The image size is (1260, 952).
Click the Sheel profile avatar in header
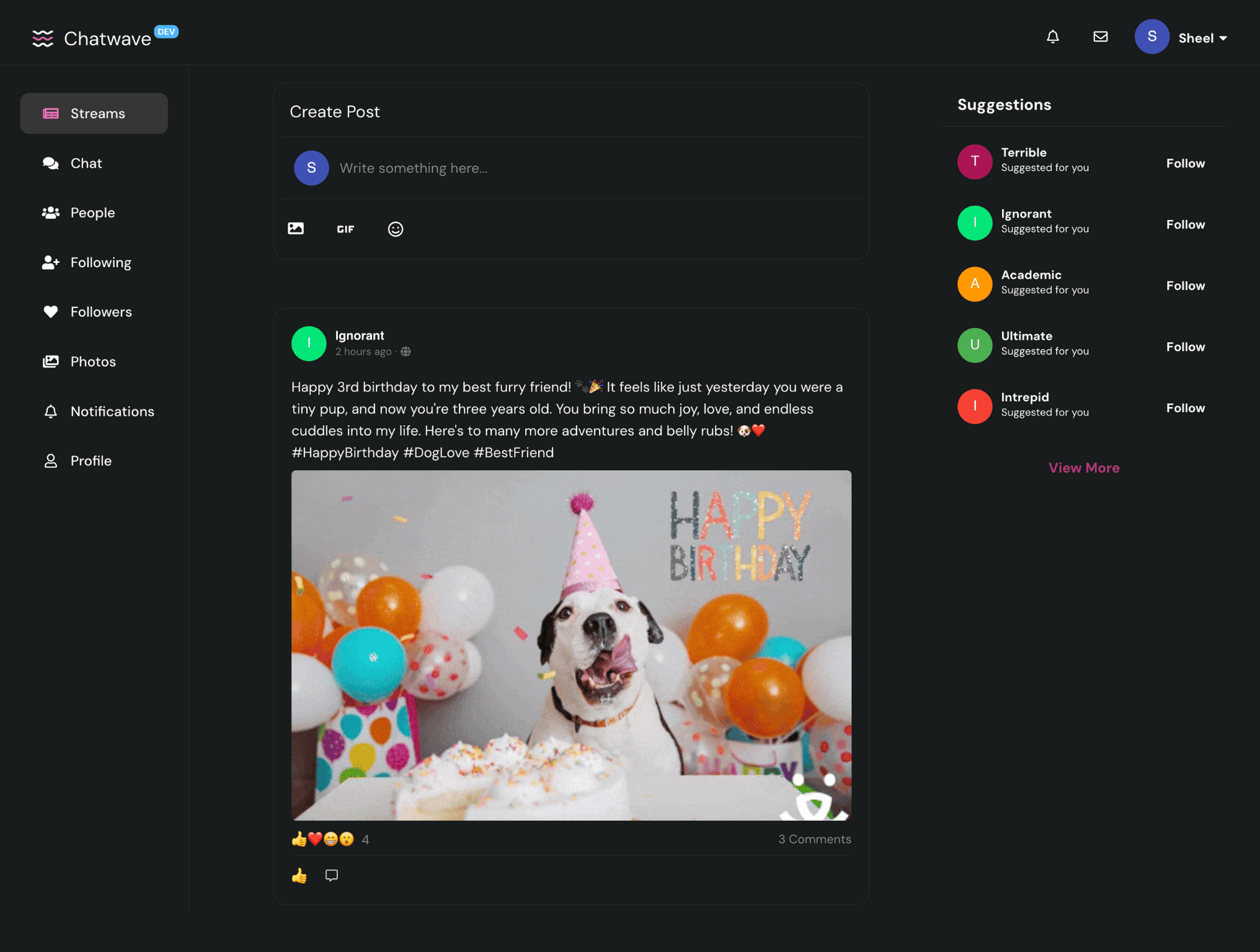coord(1151,37)
